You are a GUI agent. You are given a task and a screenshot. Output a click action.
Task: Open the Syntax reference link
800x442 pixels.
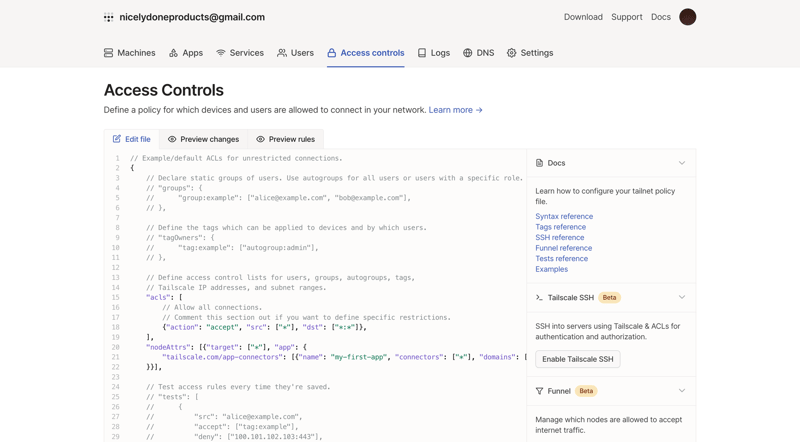coord(564,216)
